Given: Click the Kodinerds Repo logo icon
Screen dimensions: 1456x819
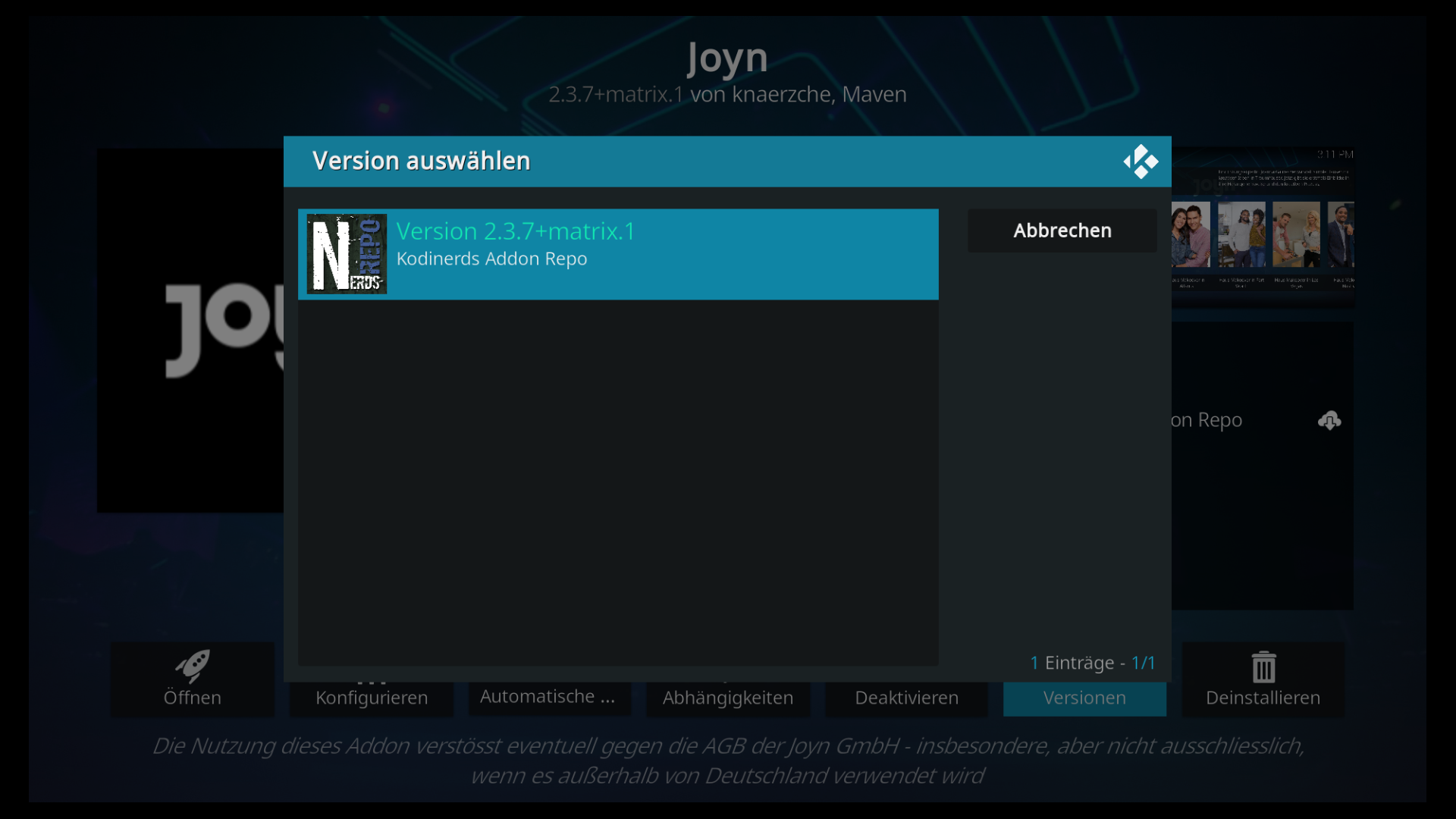Looking at the screenshot, I should (x=347, y=254).
